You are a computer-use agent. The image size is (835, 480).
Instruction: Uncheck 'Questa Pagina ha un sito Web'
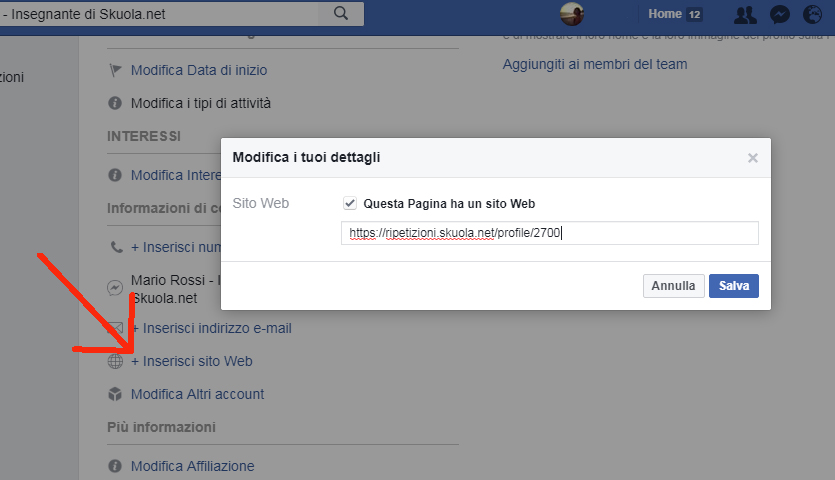(x=350, y=203)
